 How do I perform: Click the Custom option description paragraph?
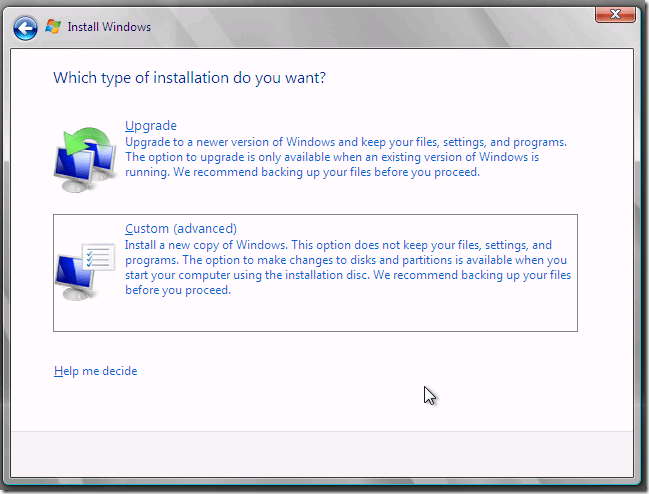(x=347, y=268)
